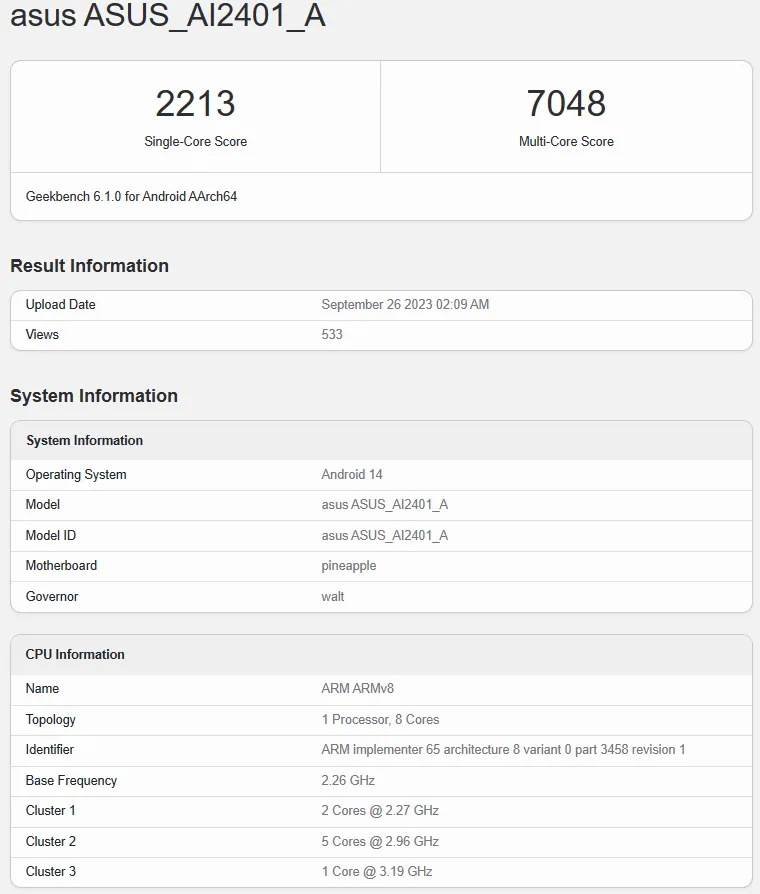Click the large System Information section heading
This screenshot has width=760, height=894.
pyautogui.click(x=94, y=396)
